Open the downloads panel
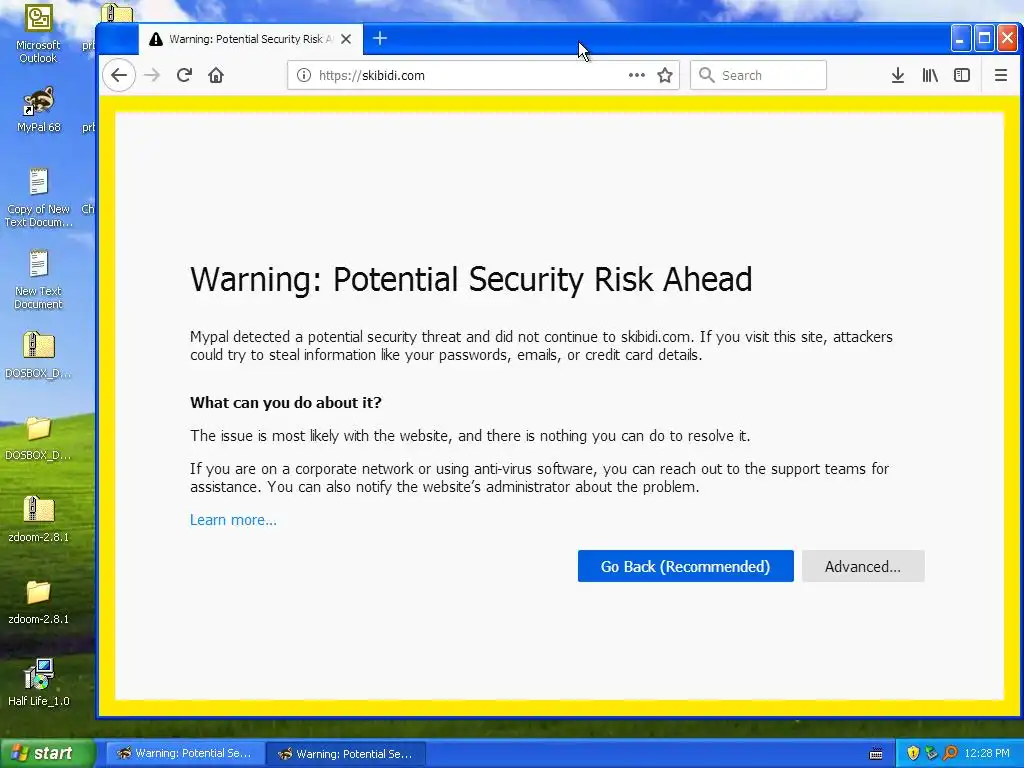The width and height of the screenshot is (1024, 768). pyautogui.click(x=898, y=75)
